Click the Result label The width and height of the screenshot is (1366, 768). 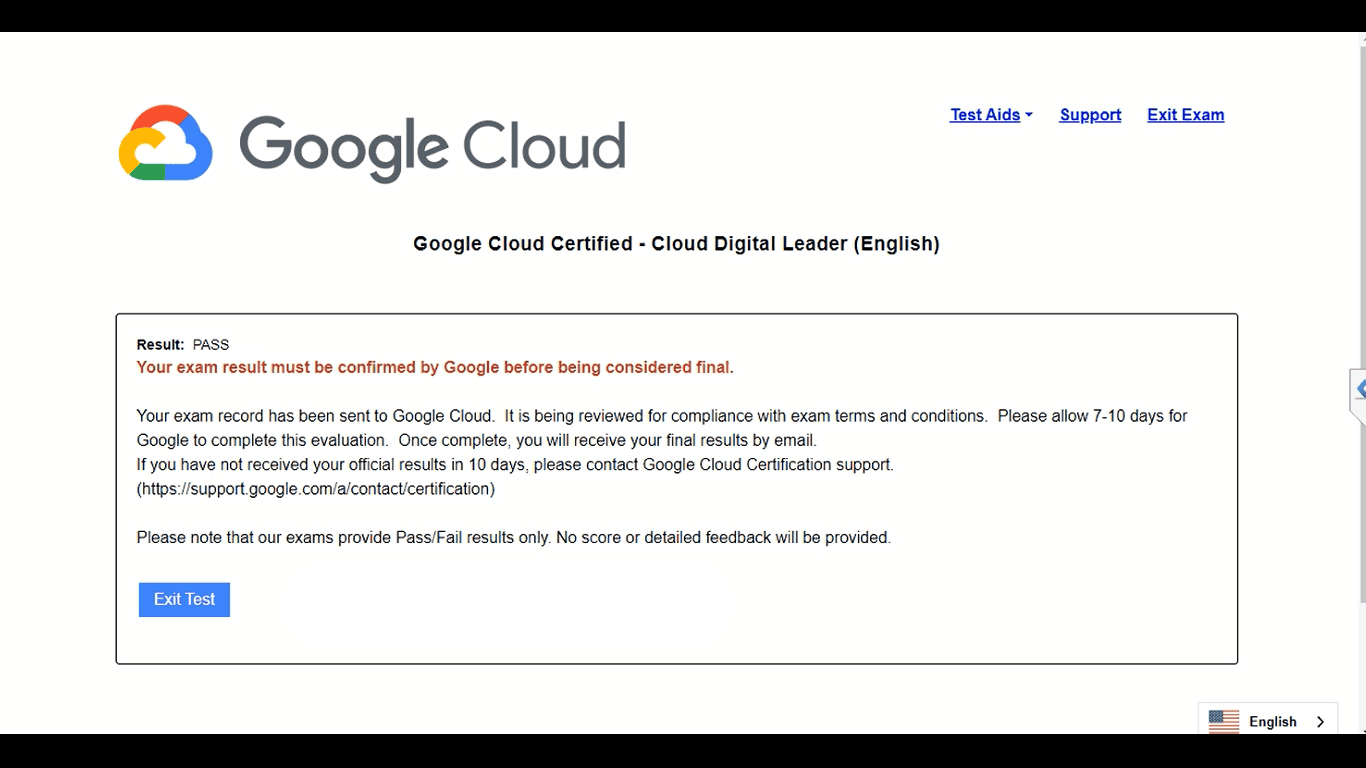click(160, 345)
